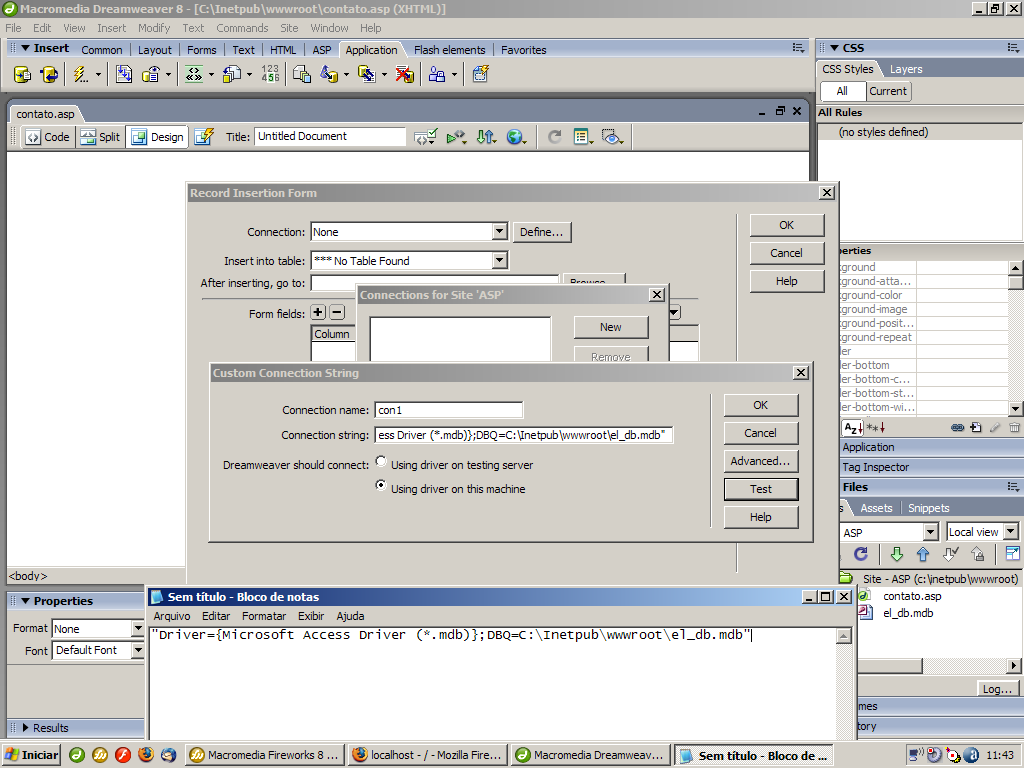Click the Test button in Custom Connection String
1024x768 pixels.
[761, 489]
